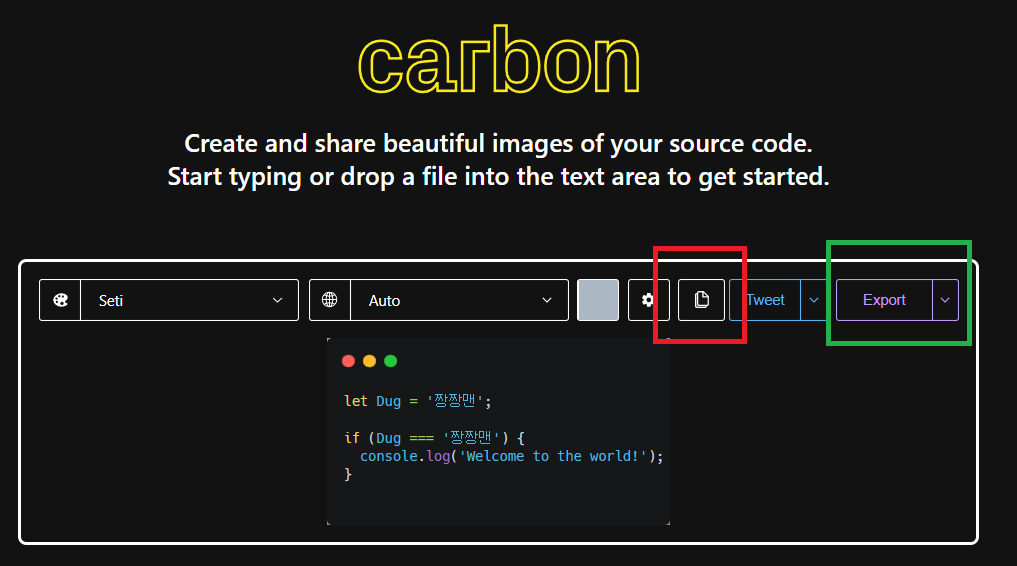
Task: Expand the Tweet dropdown arrow
Action: (x=813, y=300)
